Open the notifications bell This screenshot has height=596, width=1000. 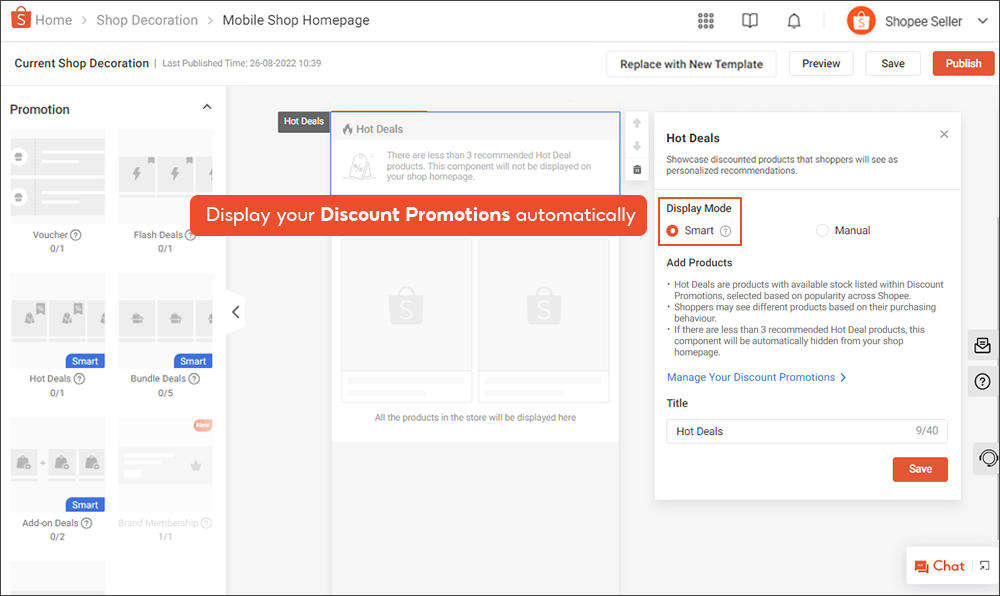[x=794, y=21]
